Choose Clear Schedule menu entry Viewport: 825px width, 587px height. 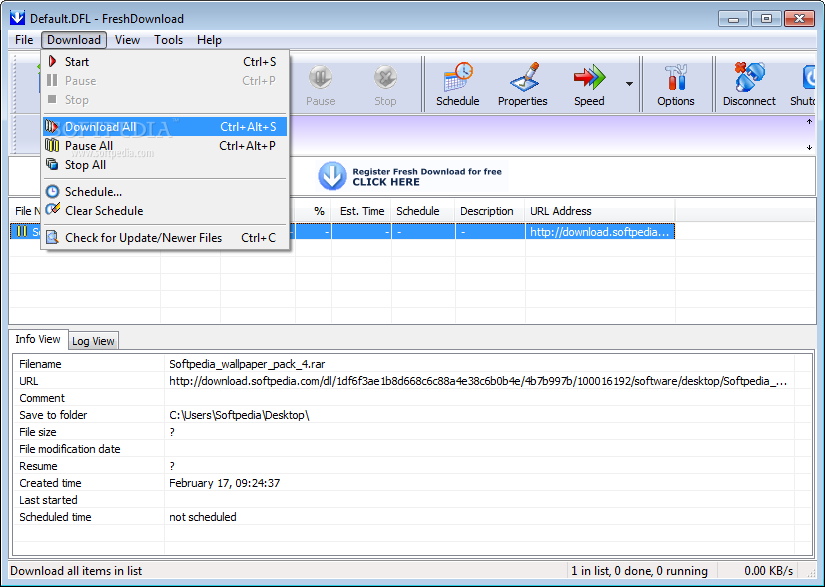[x=165, y=210]
